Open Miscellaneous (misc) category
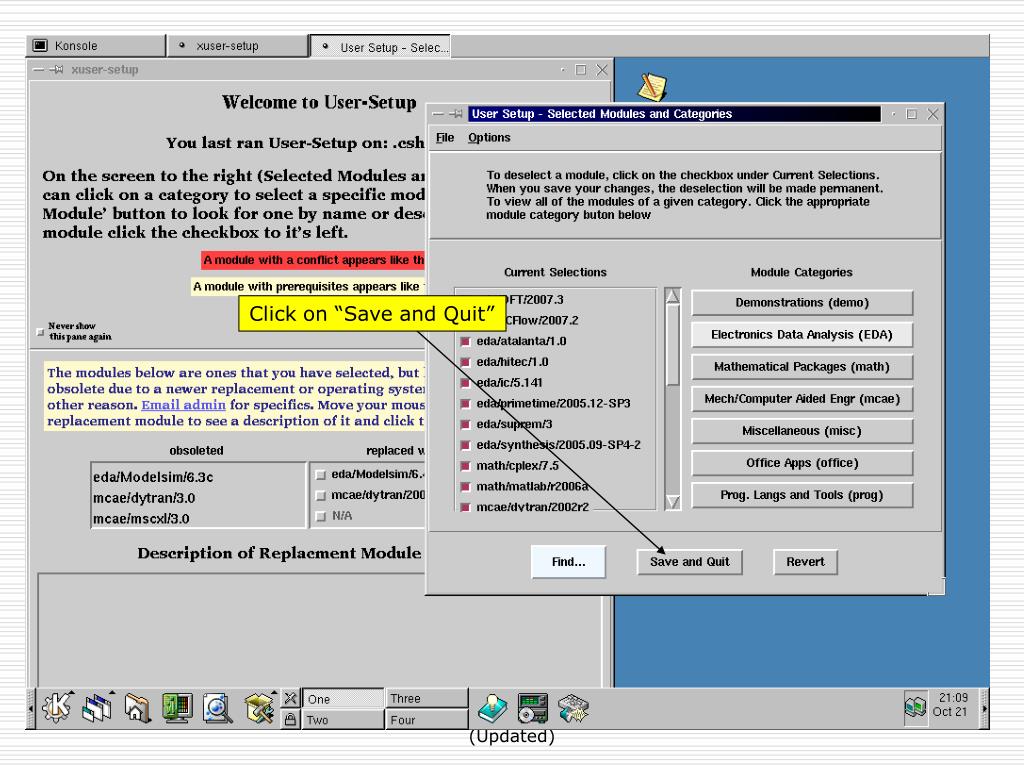Image resolution: width=1024 pixels, height=768 pixels. coord(802,430)
